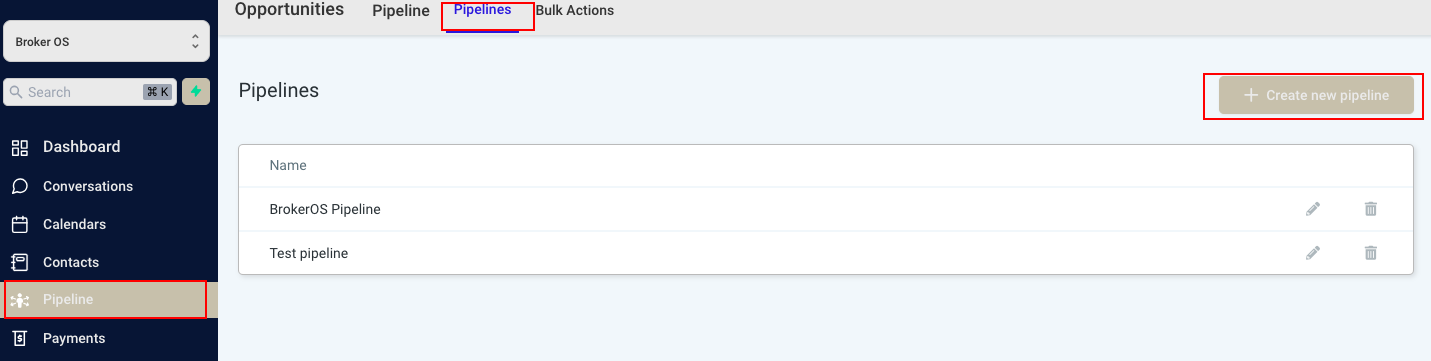This screenshot has width=1431, height=361.
Task: Open the Test pipeline row
Action: [x=826, y=253]
